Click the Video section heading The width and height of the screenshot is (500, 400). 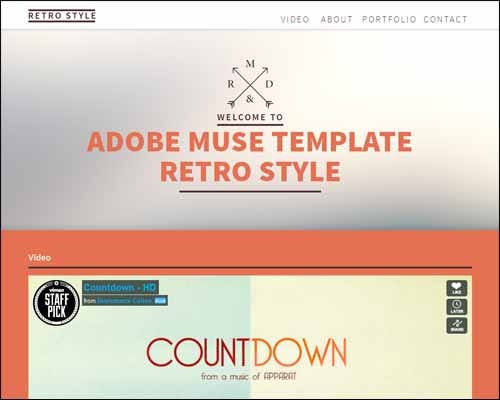39,258
